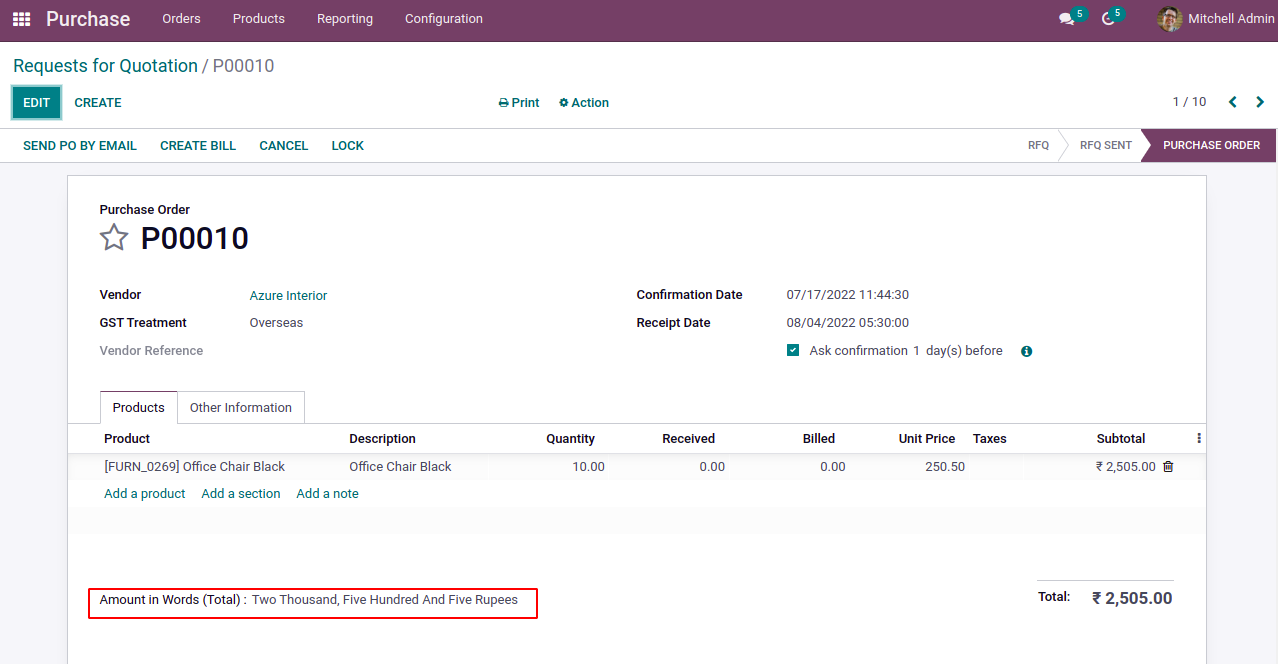Open the optional columns kebab menu
Viewport: 1278px width, 664px height.
tap(1199, 439)
